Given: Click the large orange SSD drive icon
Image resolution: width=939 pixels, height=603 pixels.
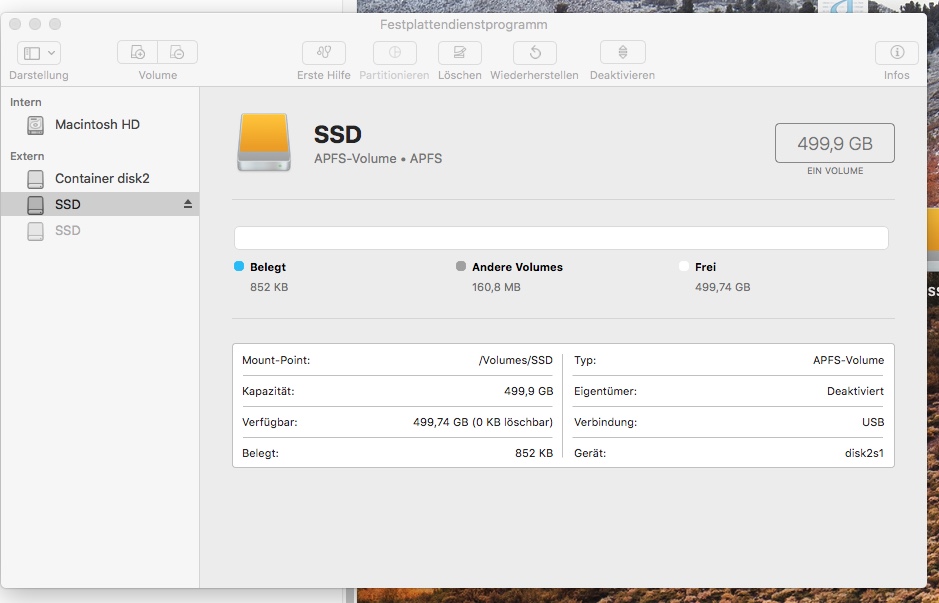Looking at the screenshot, I should (264, 142).
